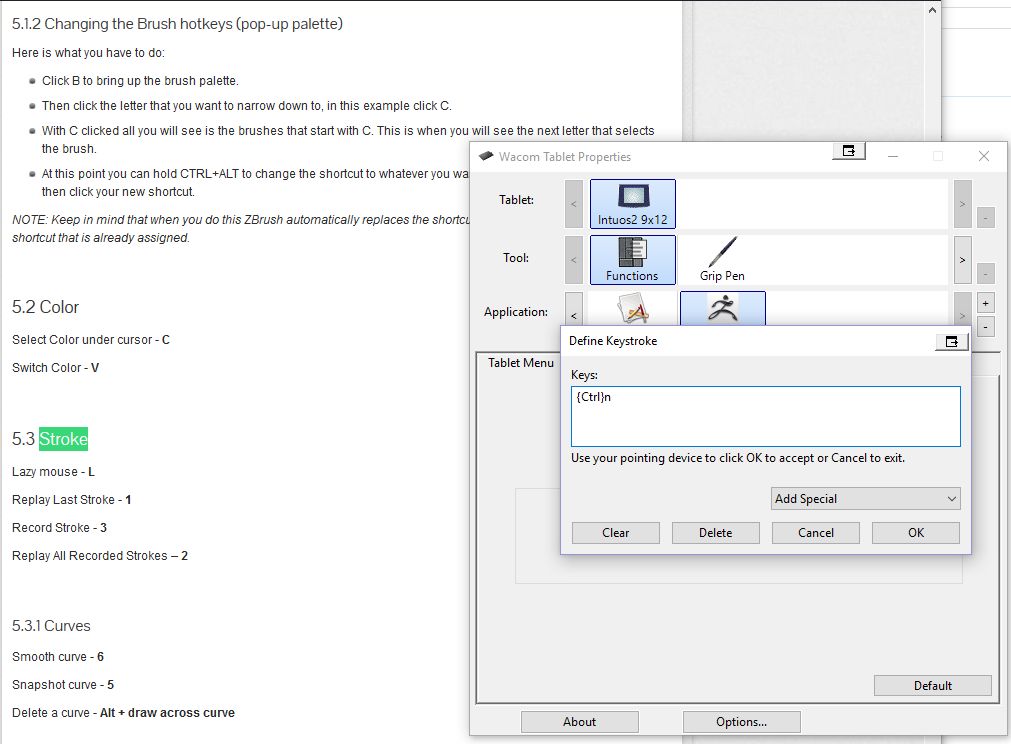Remove application with minus button
The image size is (1011, 744).
click(985, 327)
